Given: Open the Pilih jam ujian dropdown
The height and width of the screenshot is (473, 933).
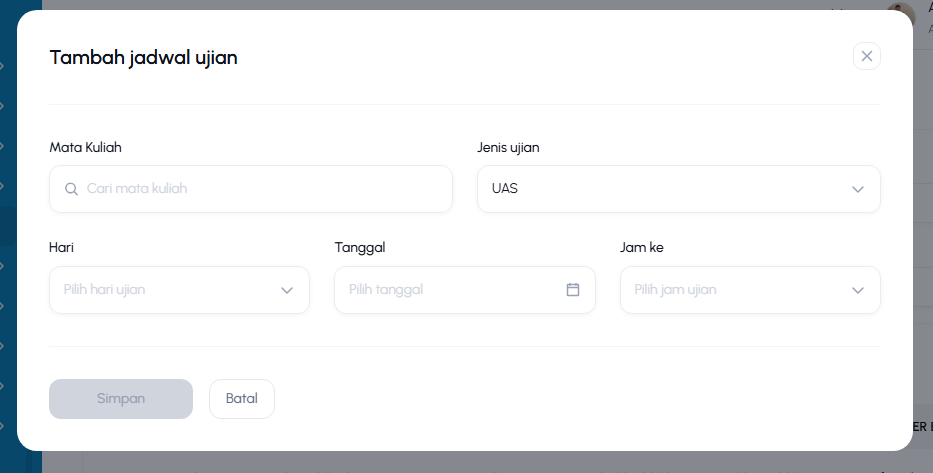Looking at the screenshot, I should pyautogui.click(x=750, y=290).
